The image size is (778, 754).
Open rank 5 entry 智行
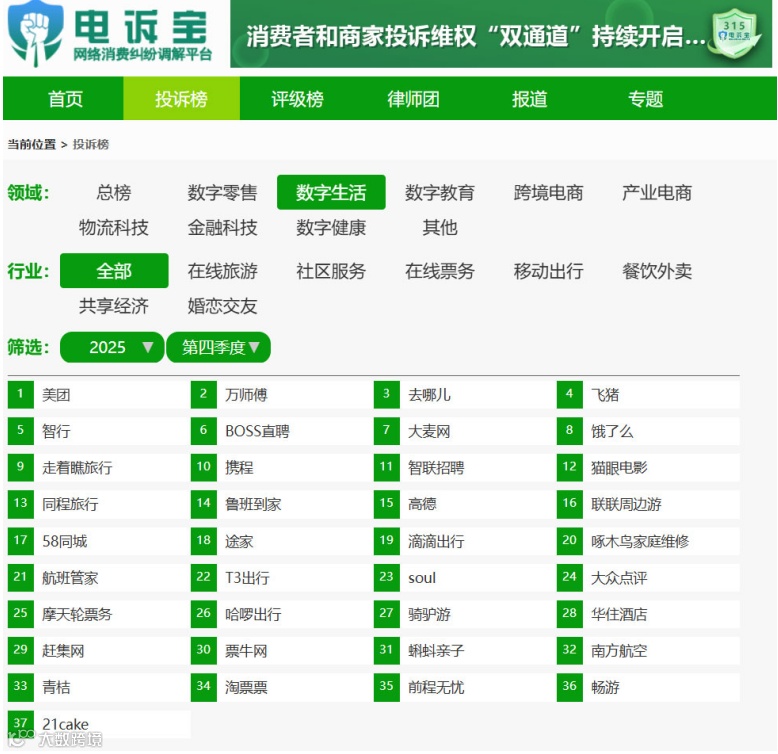tap(56, 431)
